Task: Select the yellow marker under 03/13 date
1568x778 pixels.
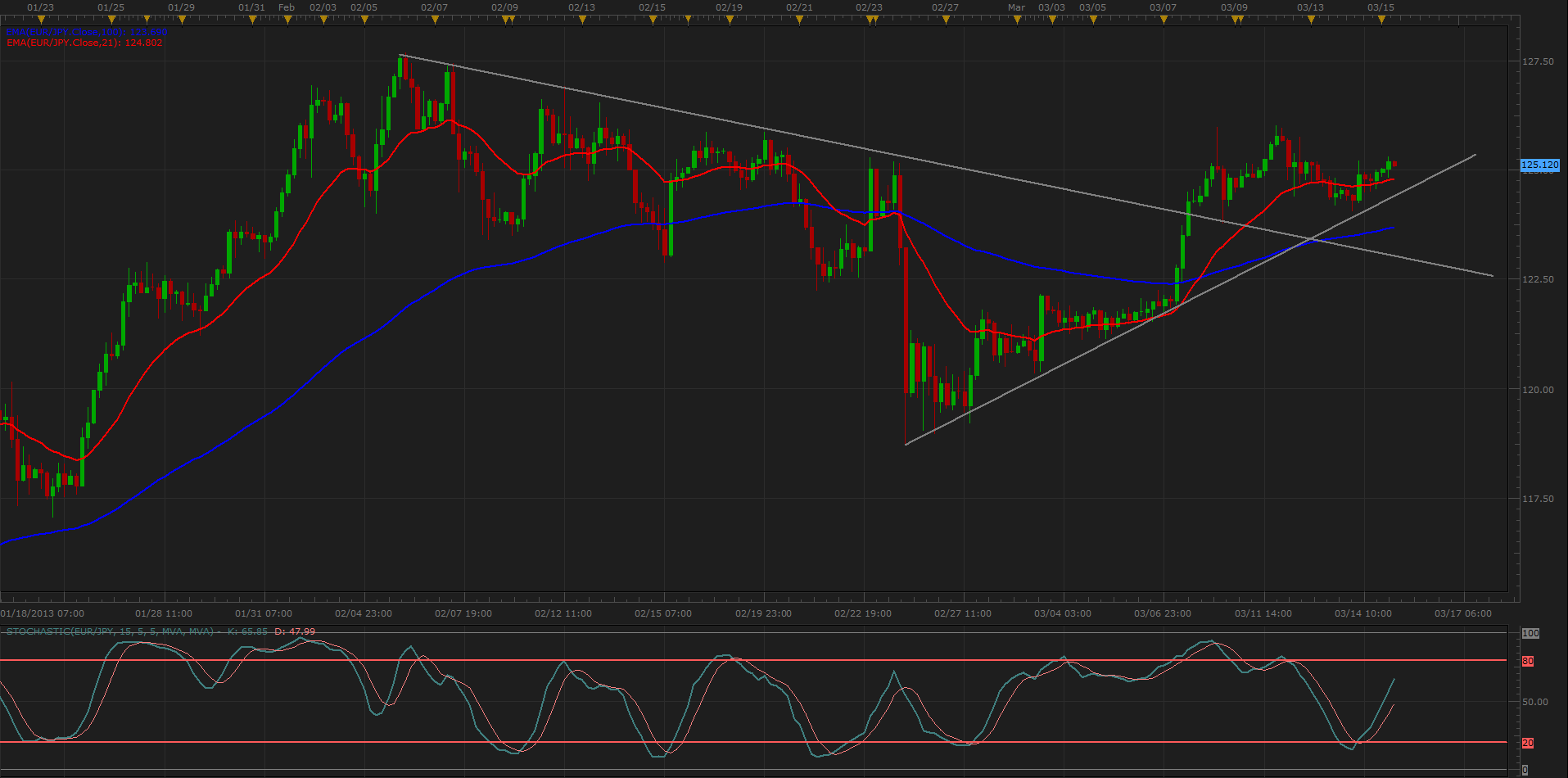Action: [1311, 20]
